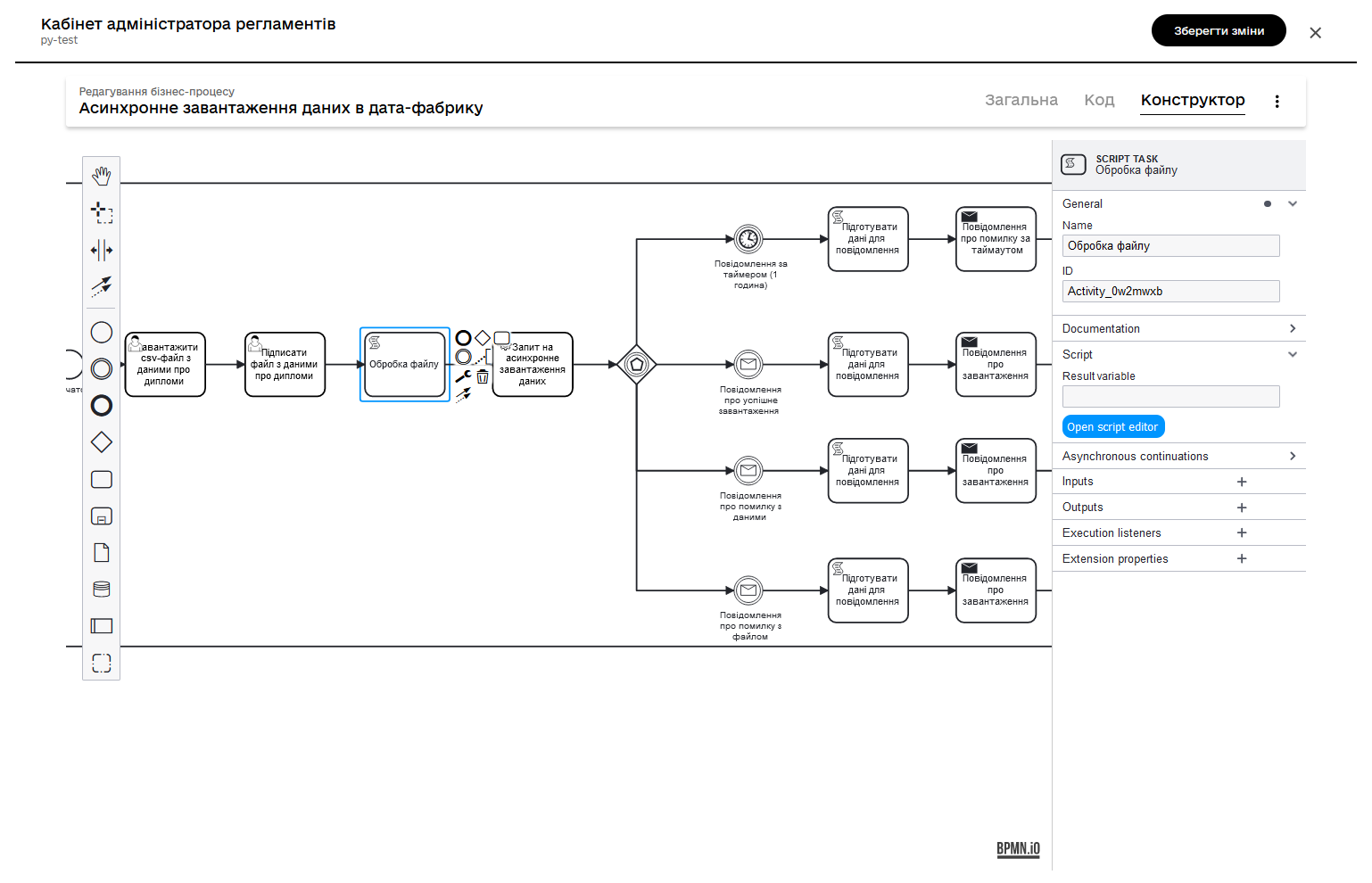Create expanded subprocess from the palette
The width and height of the screenshot is (1372, 883).
point(102,516)
